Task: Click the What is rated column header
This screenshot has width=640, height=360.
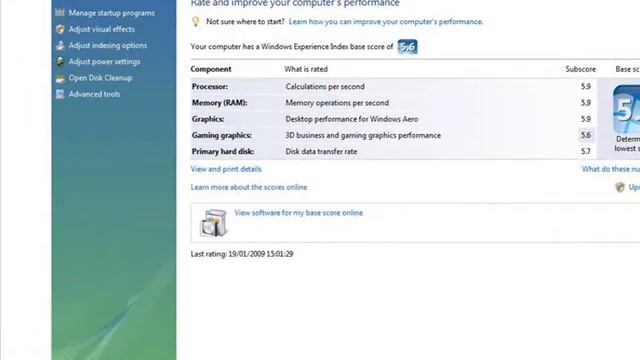Action: pyautogui.click(x=306, y=69)
